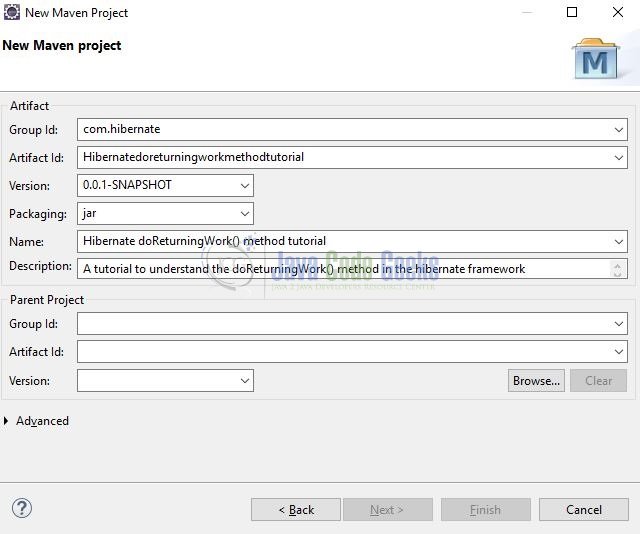Click the 0.0.1-SNAPSHOT version text

[x=127, y=185]
